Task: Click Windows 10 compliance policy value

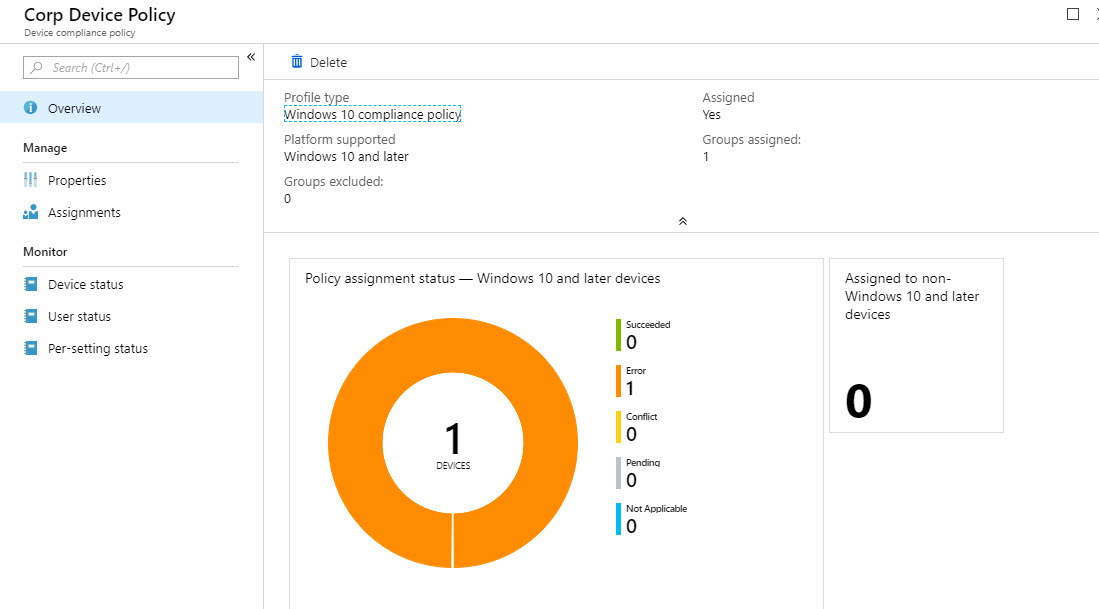Action: tap(372, 114)
